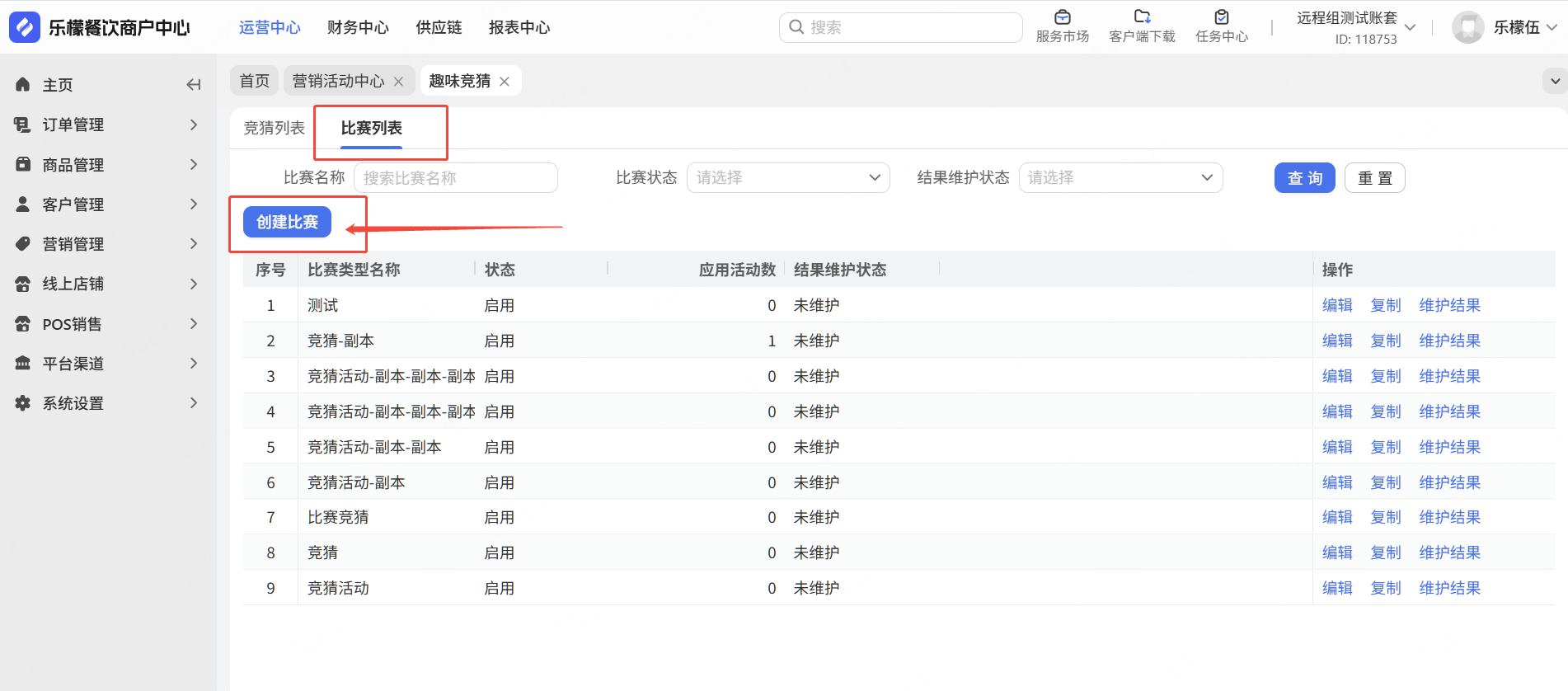Open the 比赛状态 dropdown
The height and width of the screenshot is (691, 1568).
(x=788, y=177)
